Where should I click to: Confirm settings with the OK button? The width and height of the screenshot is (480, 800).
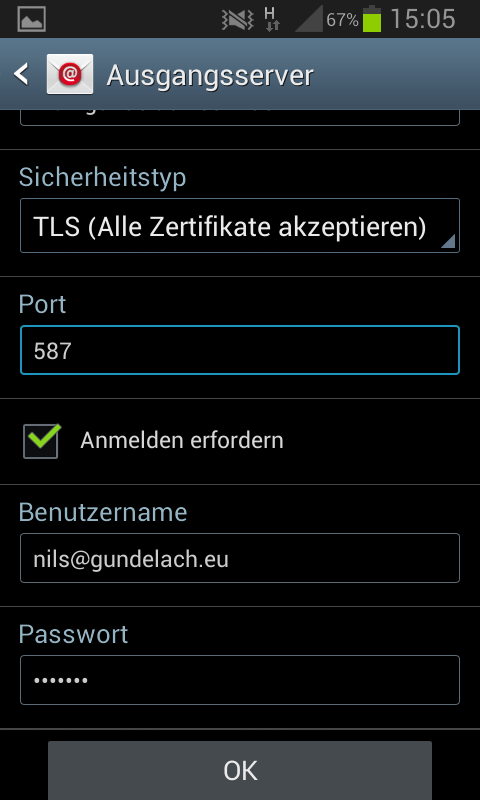(240, 770)
